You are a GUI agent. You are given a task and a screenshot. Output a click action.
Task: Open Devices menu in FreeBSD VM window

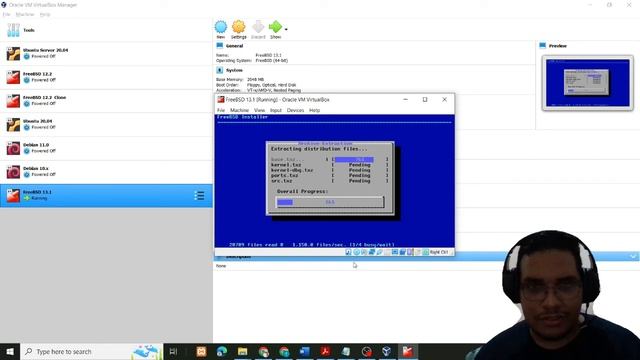[296, 110]
